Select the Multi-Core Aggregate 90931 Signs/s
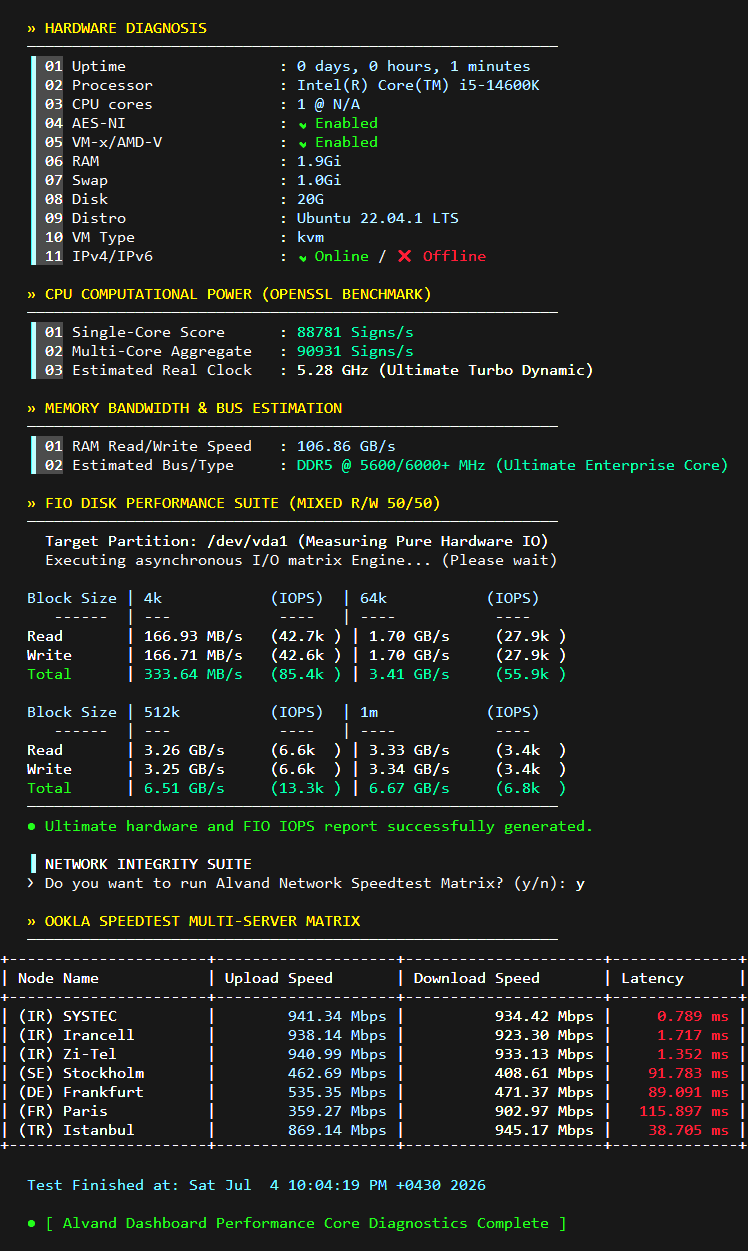 (355, 351)
